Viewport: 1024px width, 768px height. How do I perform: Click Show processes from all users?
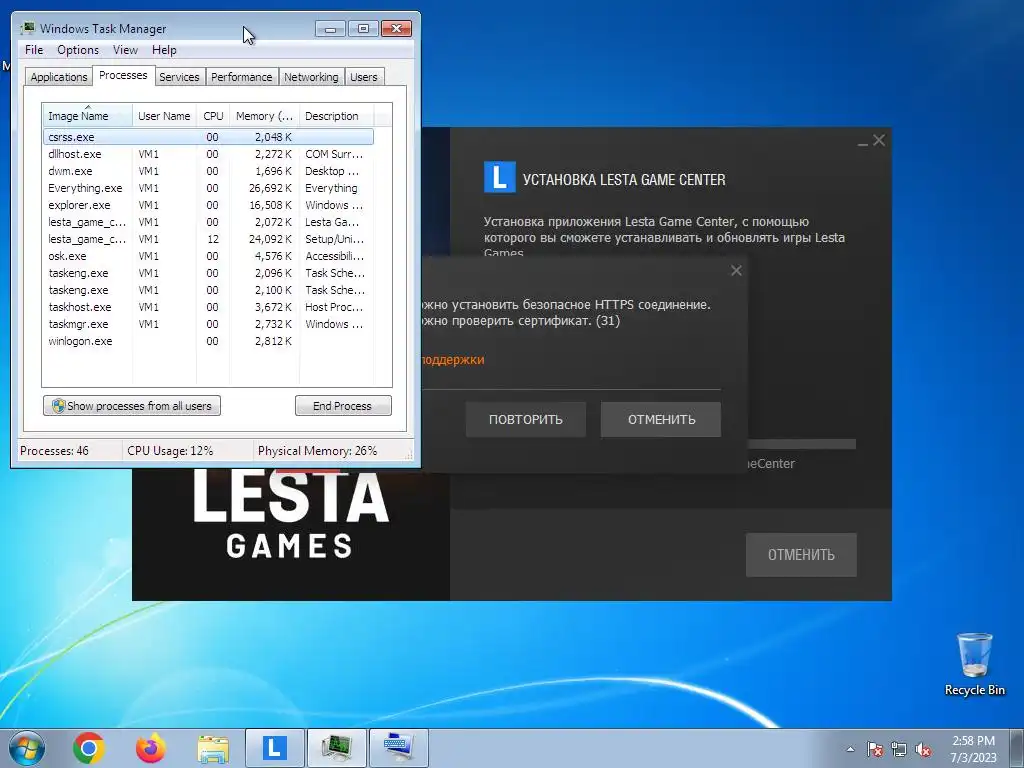(x=132, y=406)
